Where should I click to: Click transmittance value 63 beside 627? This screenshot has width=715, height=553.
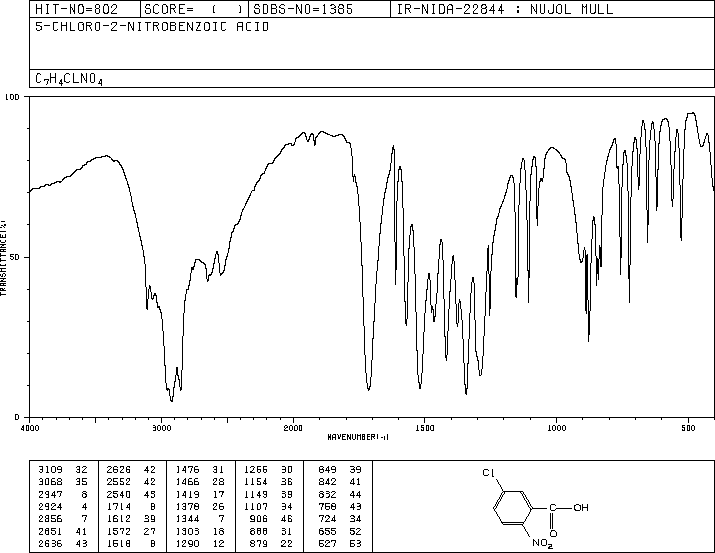point(355,543)
